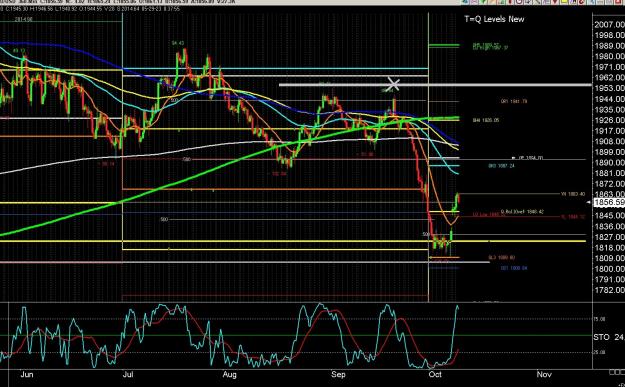The image size is (625, 387).
Task: Click the 1881.00 price axis label
Action: pos(609,173)
